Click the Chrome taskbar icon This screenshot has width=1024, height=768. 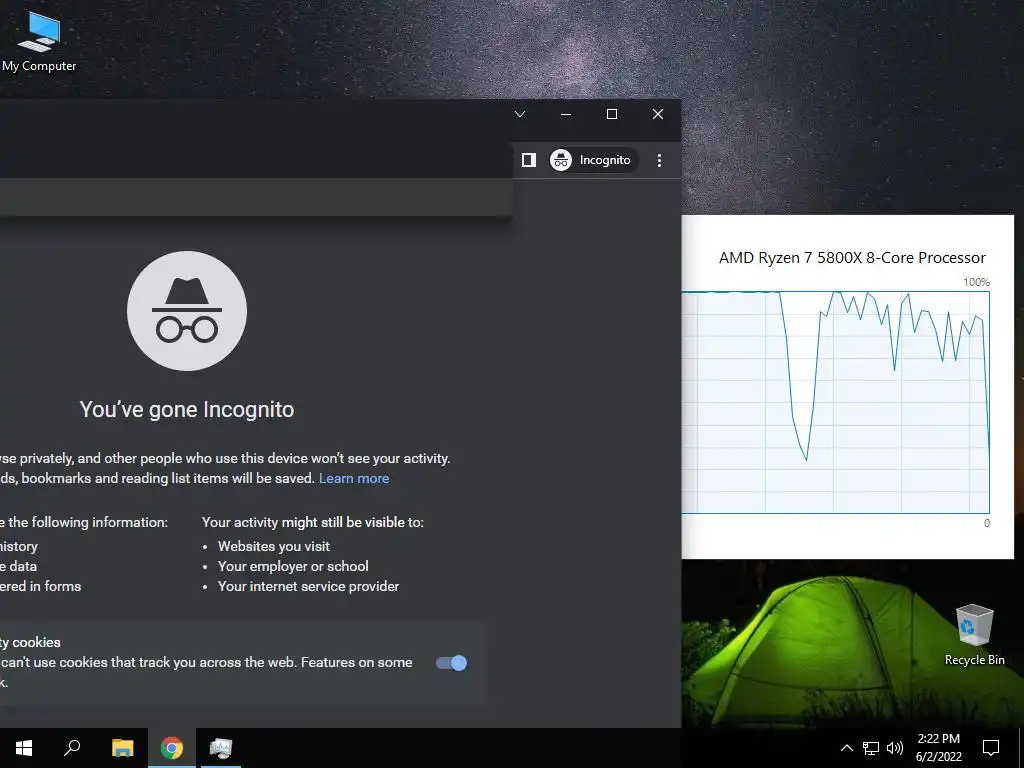pos(172,748)
